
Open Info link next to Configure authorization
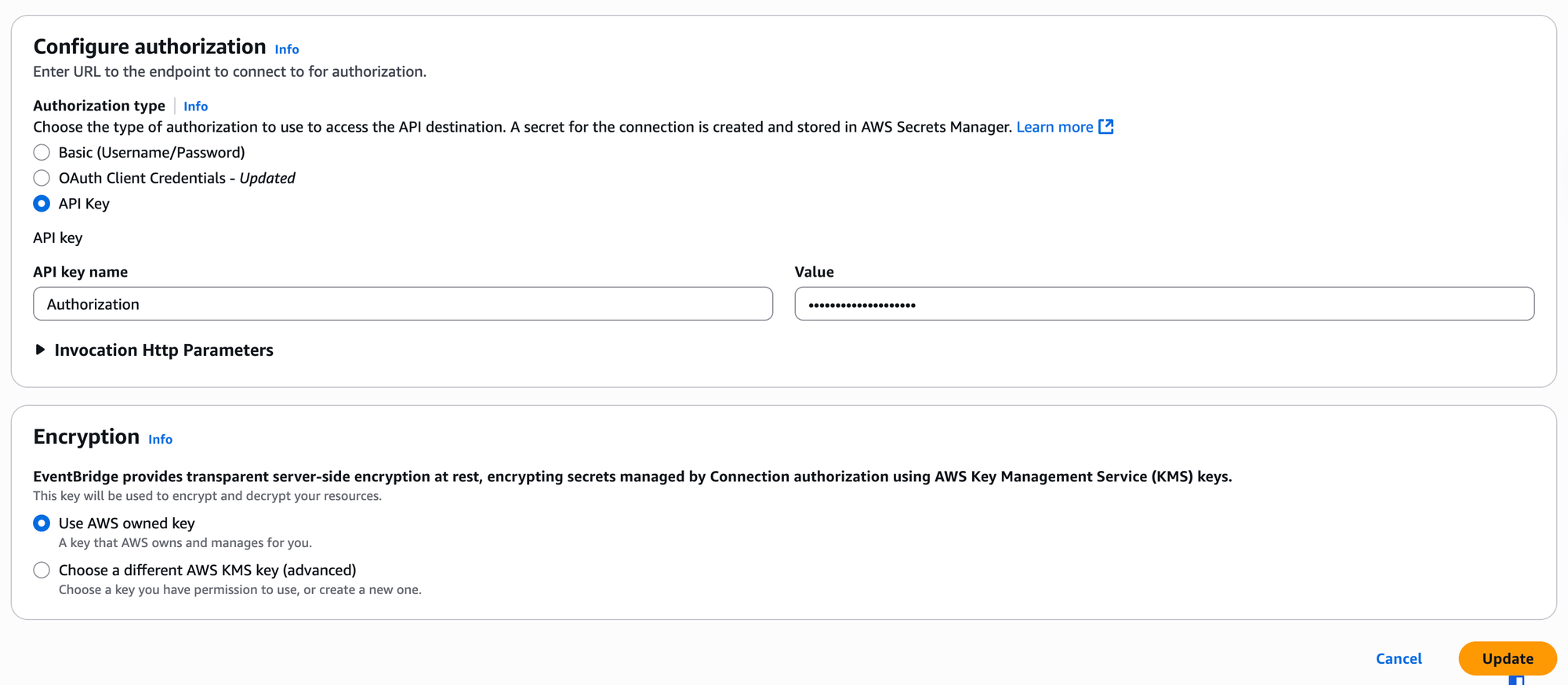(x=286, y=49)
